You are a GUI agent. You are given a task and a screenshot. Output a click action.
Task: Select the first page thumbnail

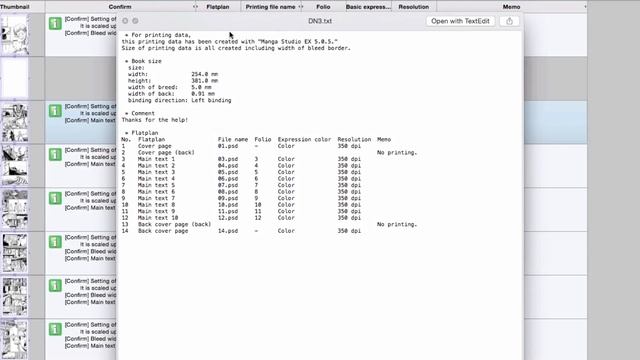tap(15, 35)
